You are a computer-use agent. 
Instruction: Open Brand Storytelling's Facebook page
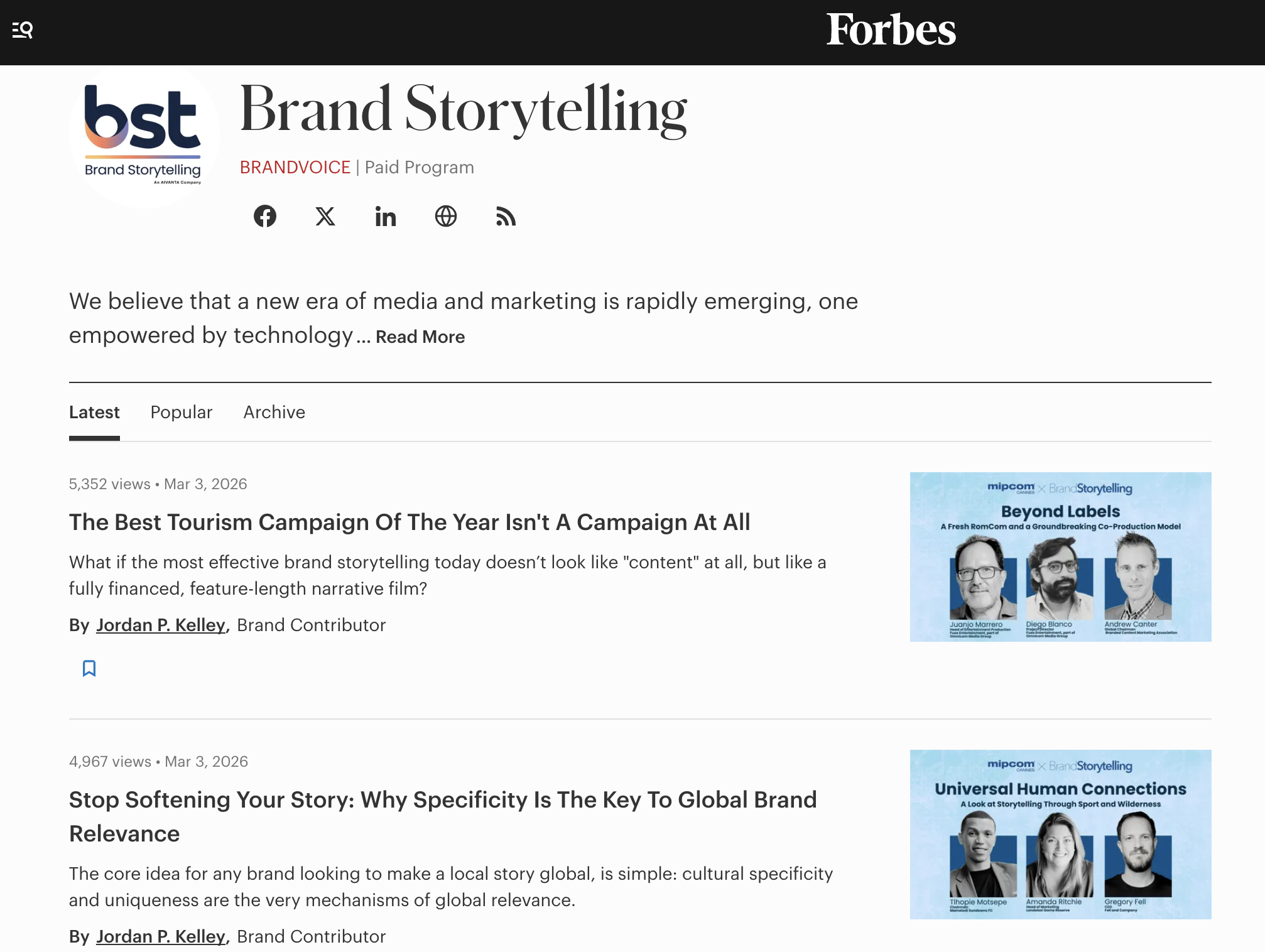tap(265, 217)
